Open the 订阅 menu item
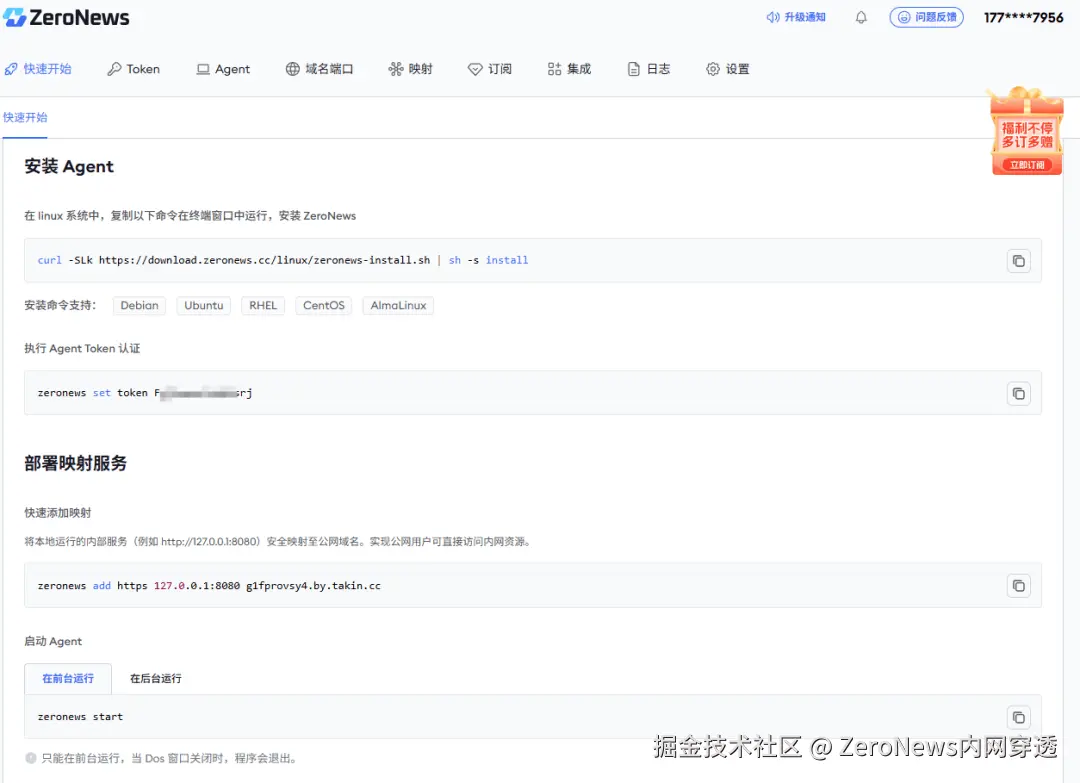 tap(490, 69)
